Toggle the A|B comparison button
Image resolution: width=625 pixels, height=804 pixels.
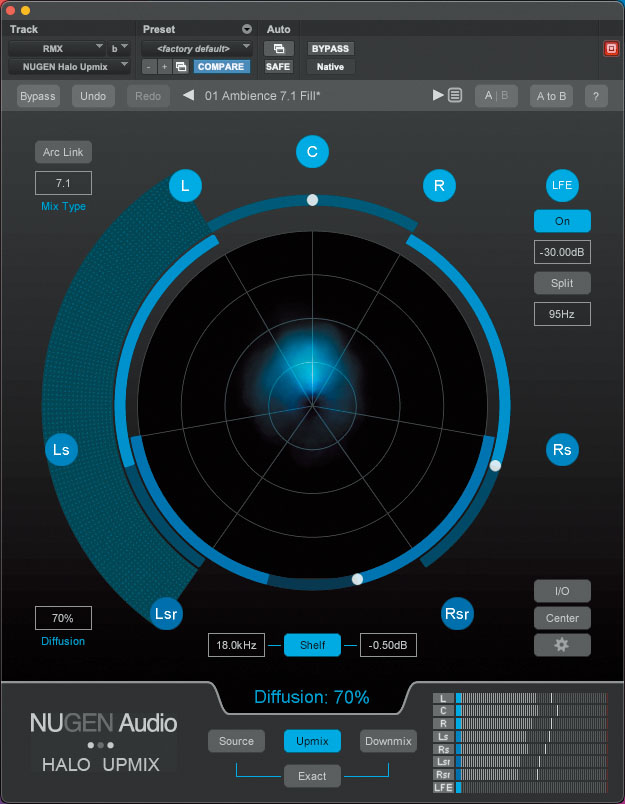pos(496,96)
